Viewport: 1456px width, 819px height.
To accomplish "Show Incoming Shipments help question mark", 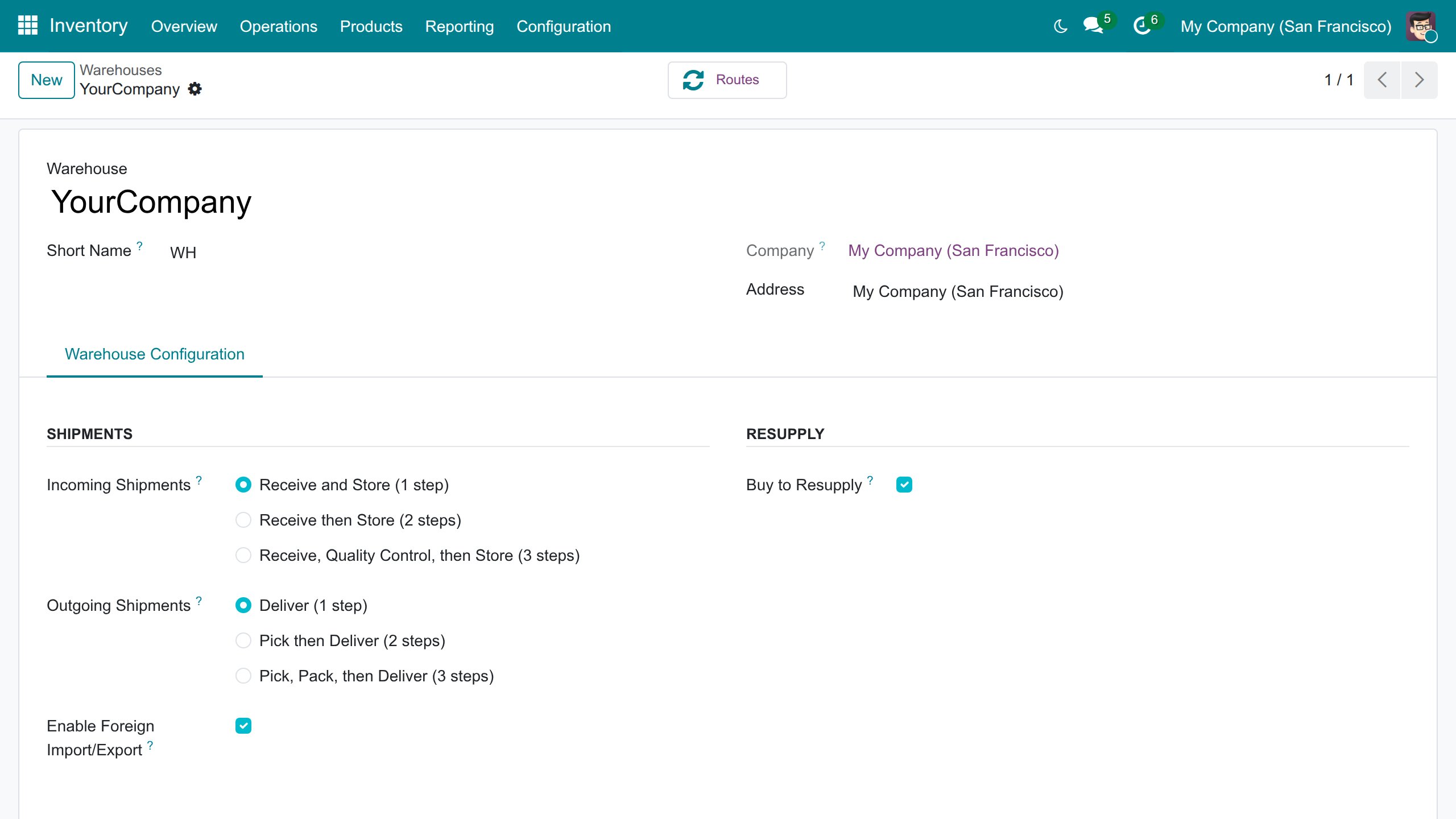I will pyautogui.click(x=198, y=479).
